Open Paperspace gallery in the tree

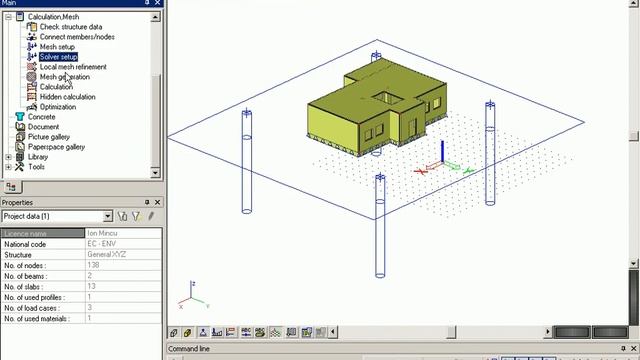pyautogui.click(x=56, y=147)
